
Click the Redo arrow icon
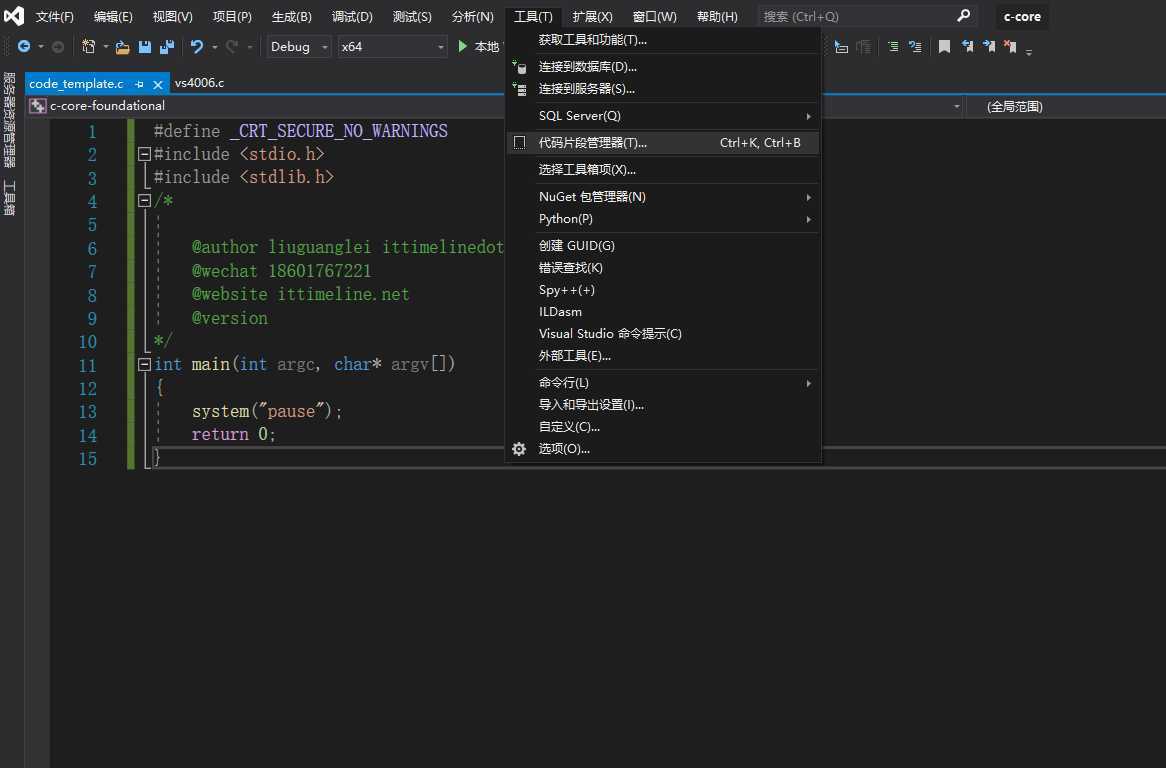231,47
